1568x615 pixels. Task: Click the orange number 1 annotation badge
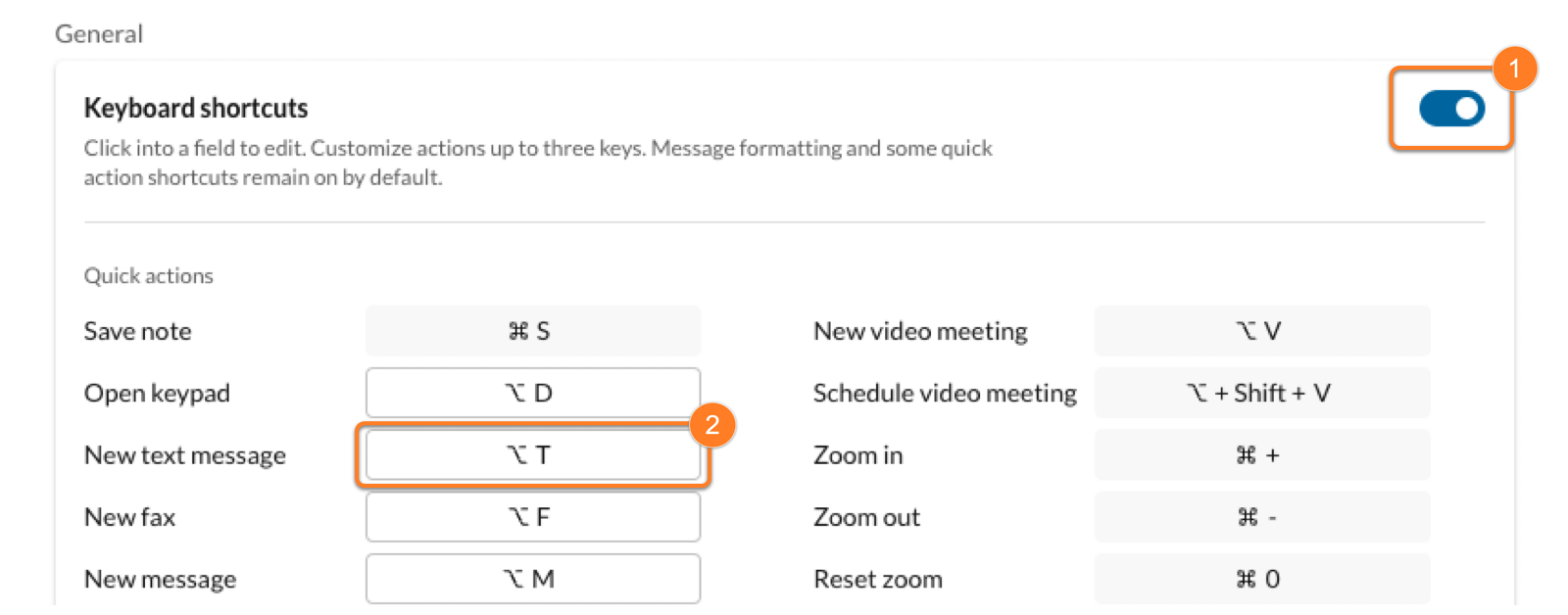[x=1514, y=69]
